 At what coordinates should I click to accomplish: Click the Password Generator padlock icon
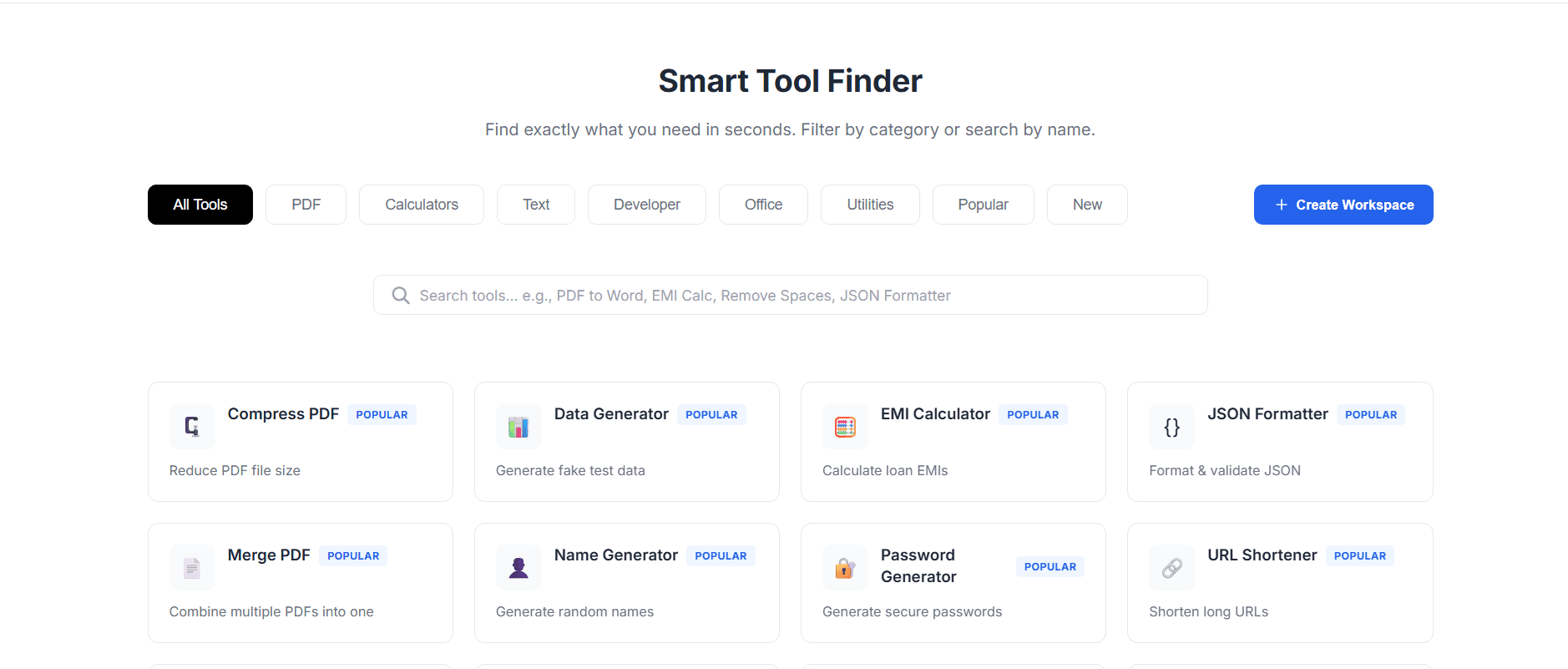(x=844, y=567)
